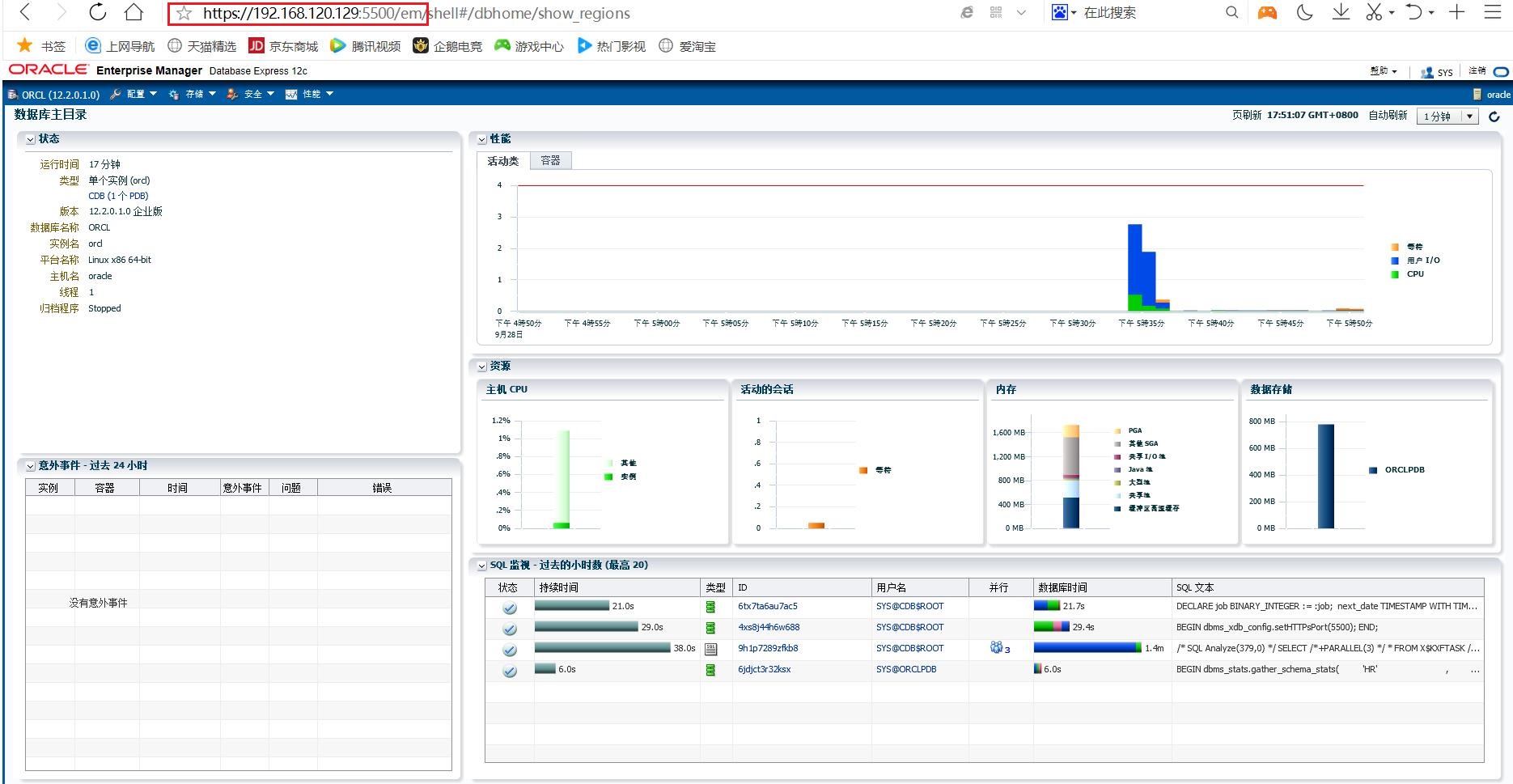1513x784 pixels.
Task: Open SQL ID 6jdjct3r32ksx
Action: click(765, 669)
